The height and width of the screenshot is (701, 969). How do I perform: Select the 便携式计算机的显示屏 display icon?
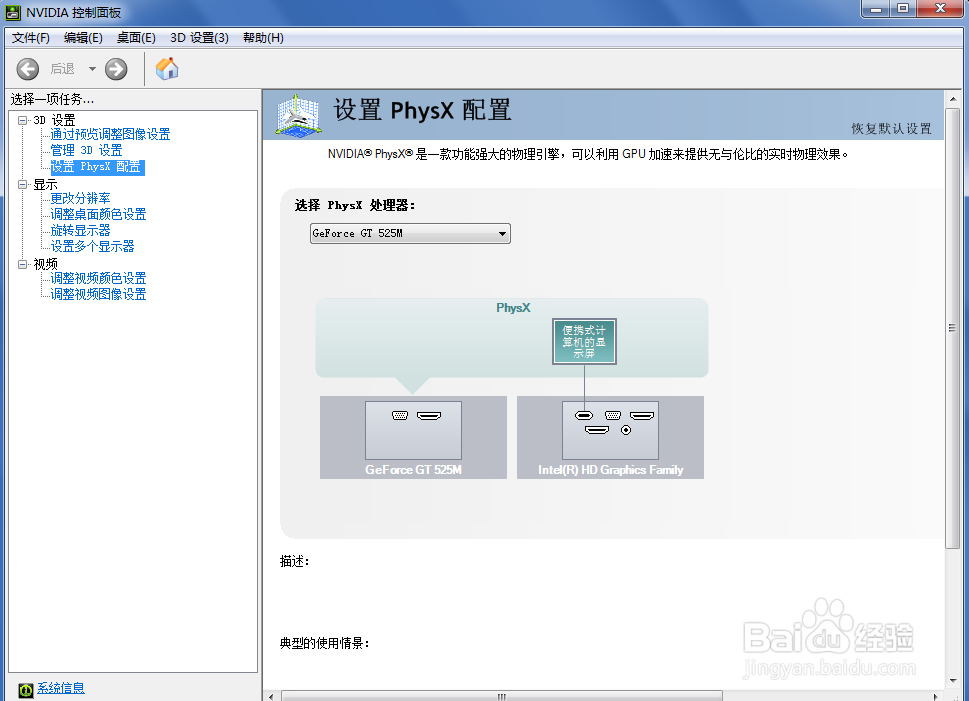(584, 341)
